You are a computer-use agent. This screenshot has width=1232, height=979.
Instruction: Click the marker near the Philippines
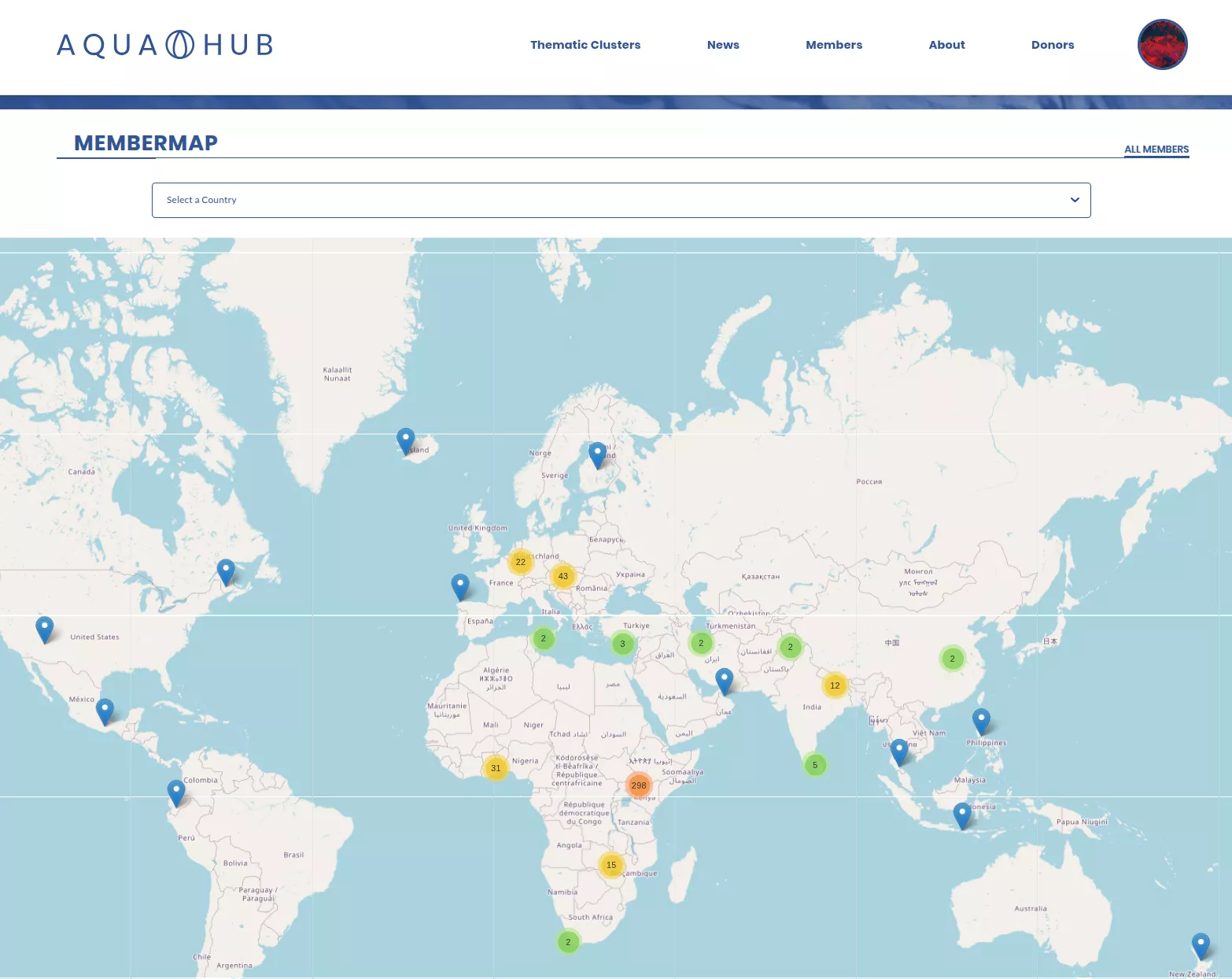[x=980, y=719]
